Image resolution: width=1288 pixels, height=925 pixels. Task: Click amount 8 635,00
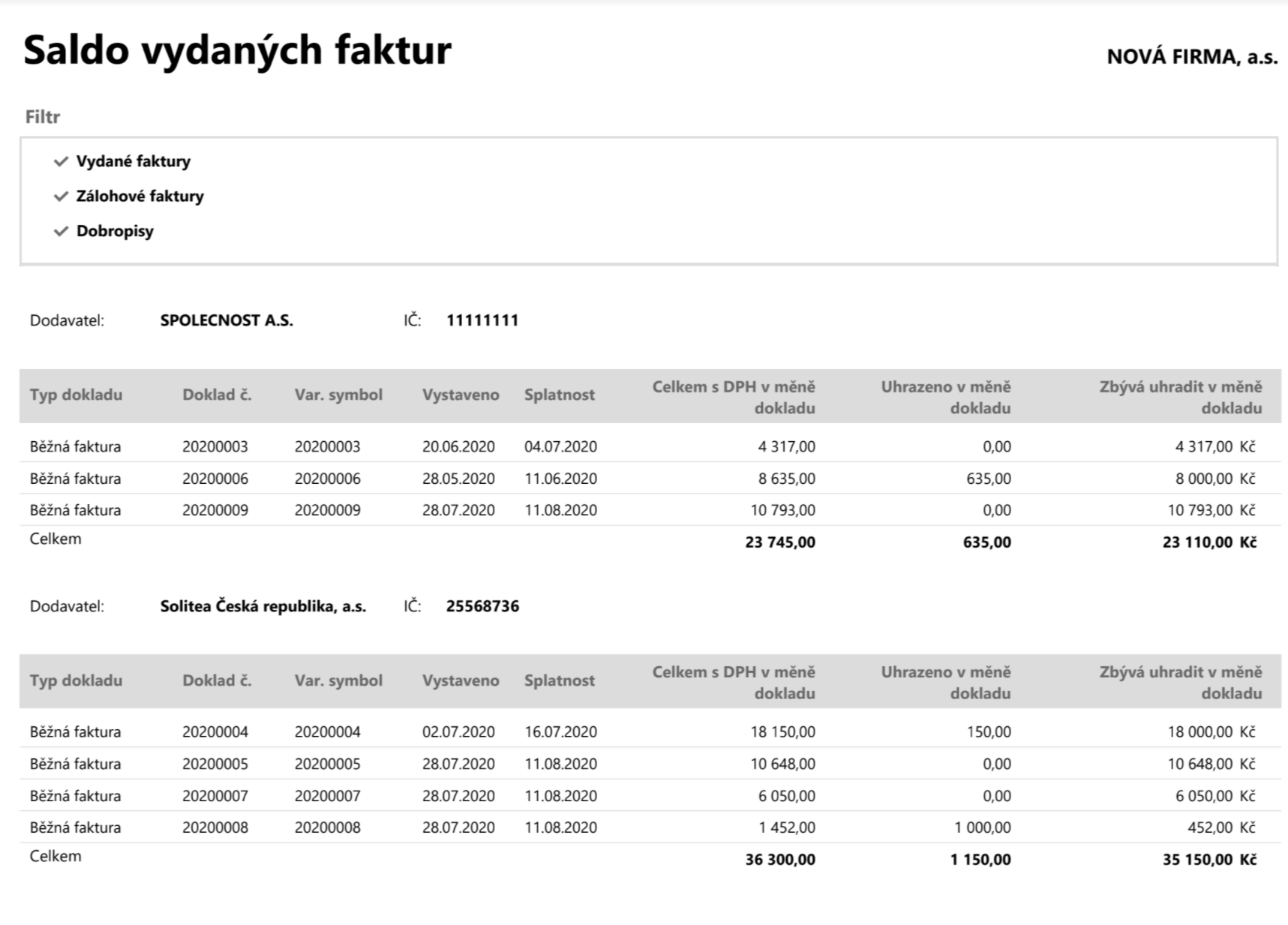point(787,479)
